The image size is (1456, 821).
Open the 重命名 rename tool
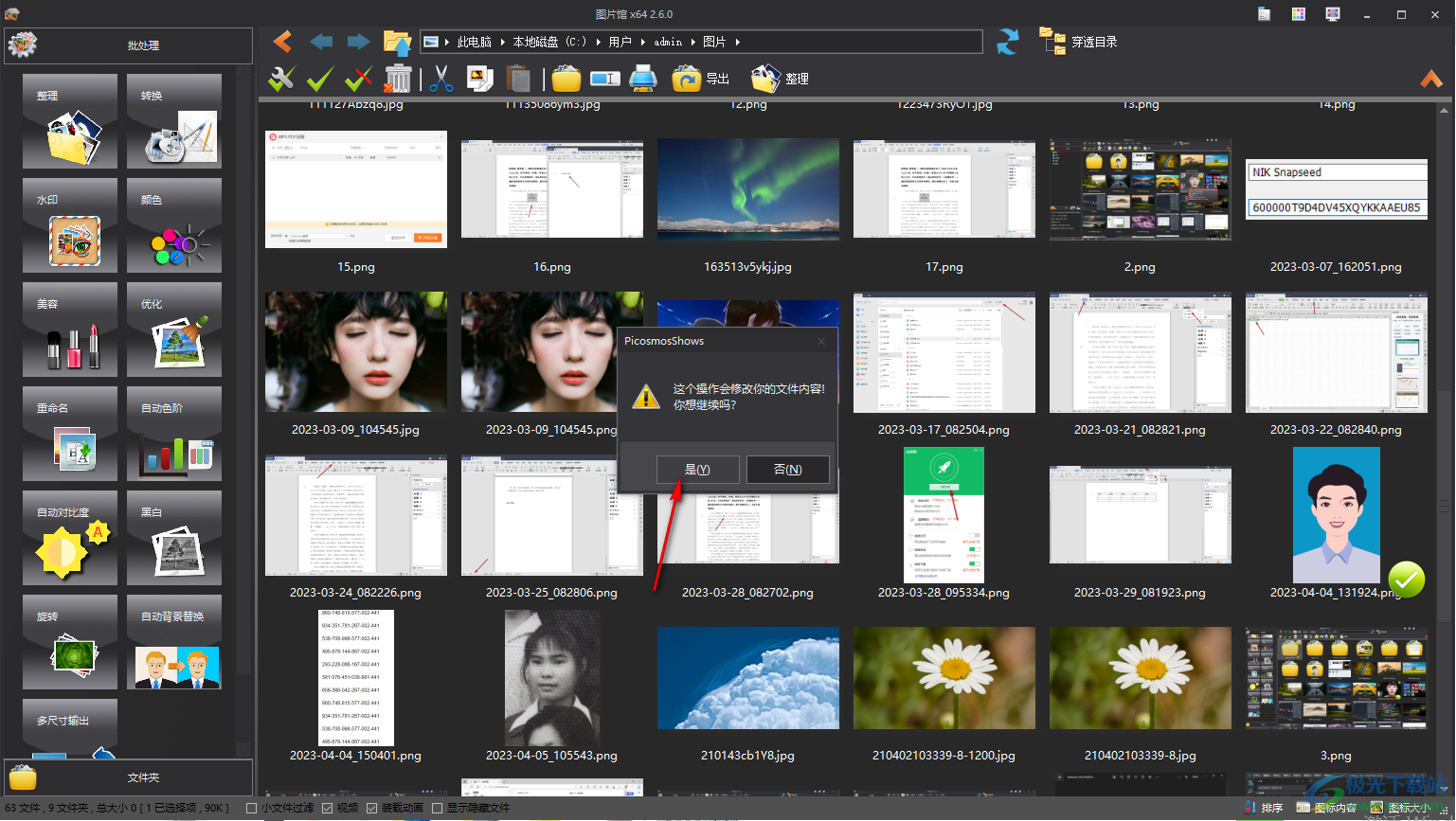[x=70, y=435]
